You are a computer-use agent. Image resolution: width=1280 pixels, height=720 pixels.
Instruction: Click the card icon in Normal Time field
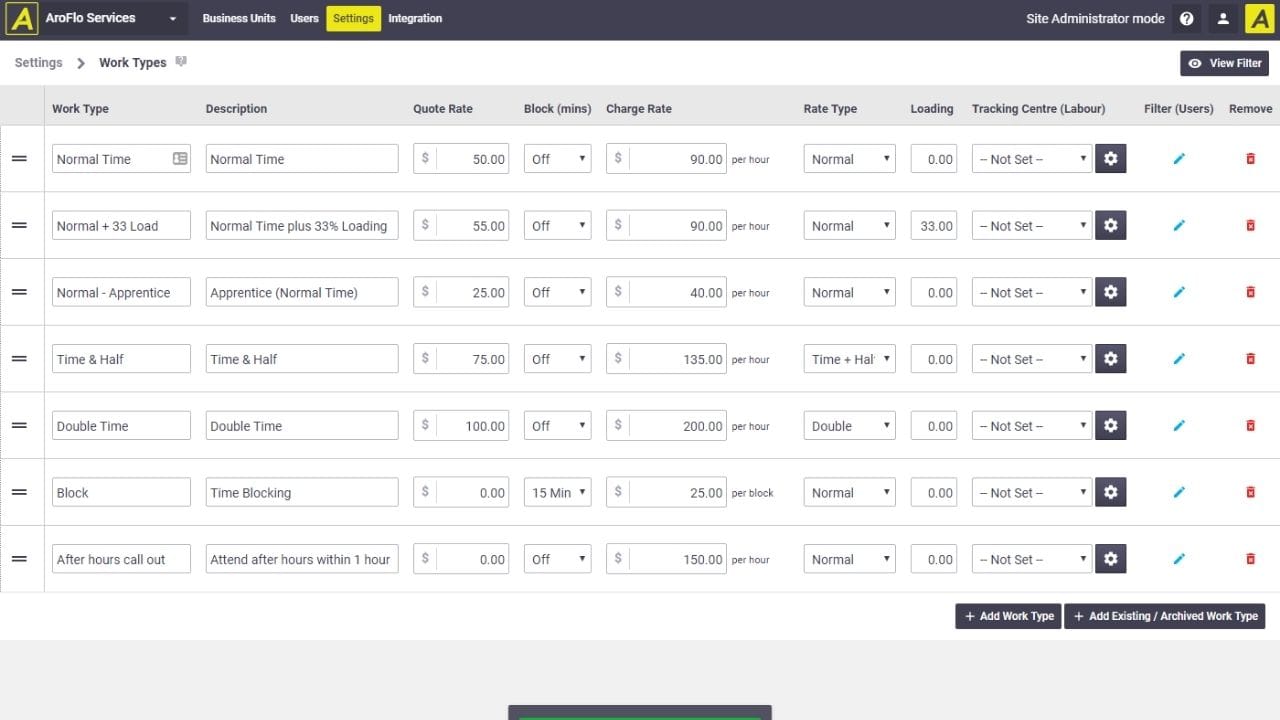(x=180, y=159)
